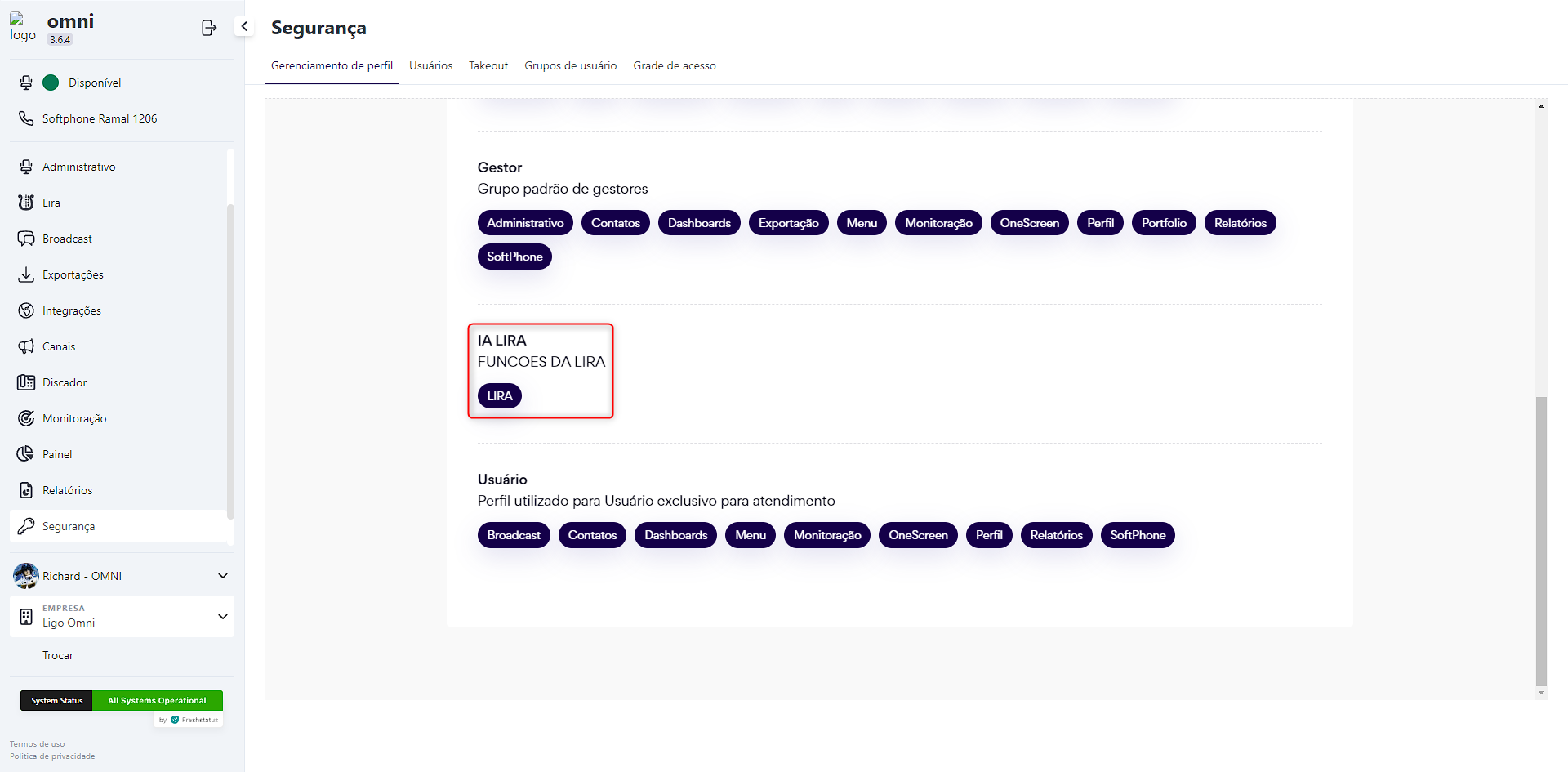Open the Termos de uso link
This screenshot has height=772, width=1568.
[37, 744]
